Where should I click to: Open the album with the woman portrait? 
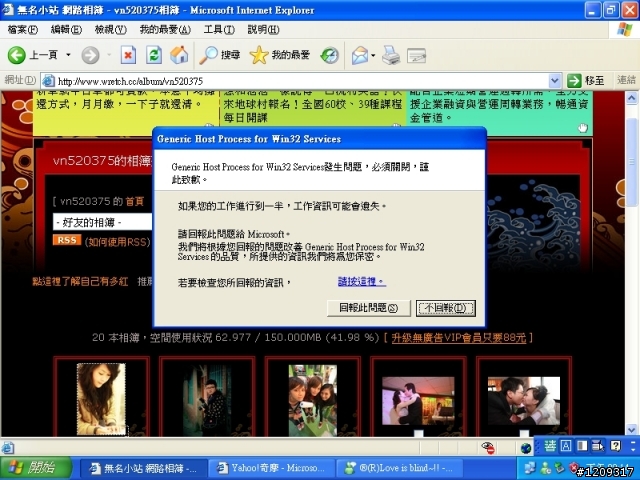click(102, 399)
